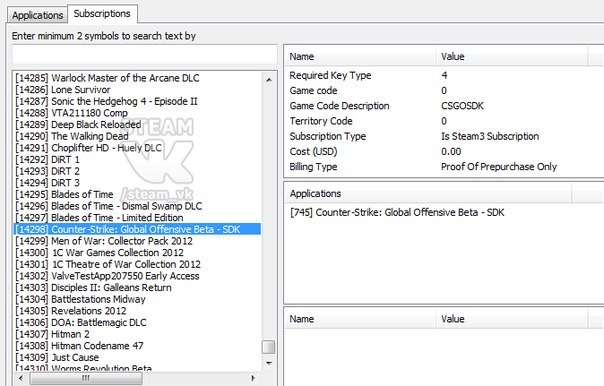
Task: Click the CSGOSDK value cell
Action: click(462, 106)
